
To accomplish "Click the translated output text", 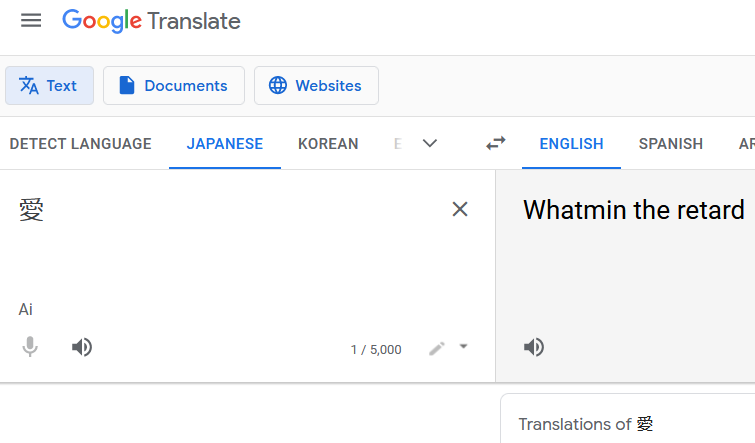I will coord(634,210).
